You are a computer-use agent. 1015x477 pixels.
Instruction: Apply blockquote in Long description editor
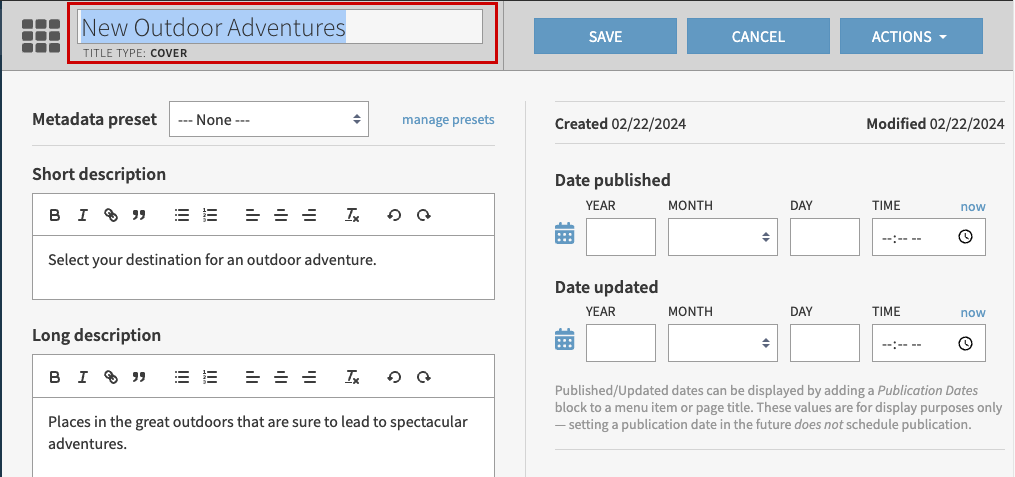[139, 377]
